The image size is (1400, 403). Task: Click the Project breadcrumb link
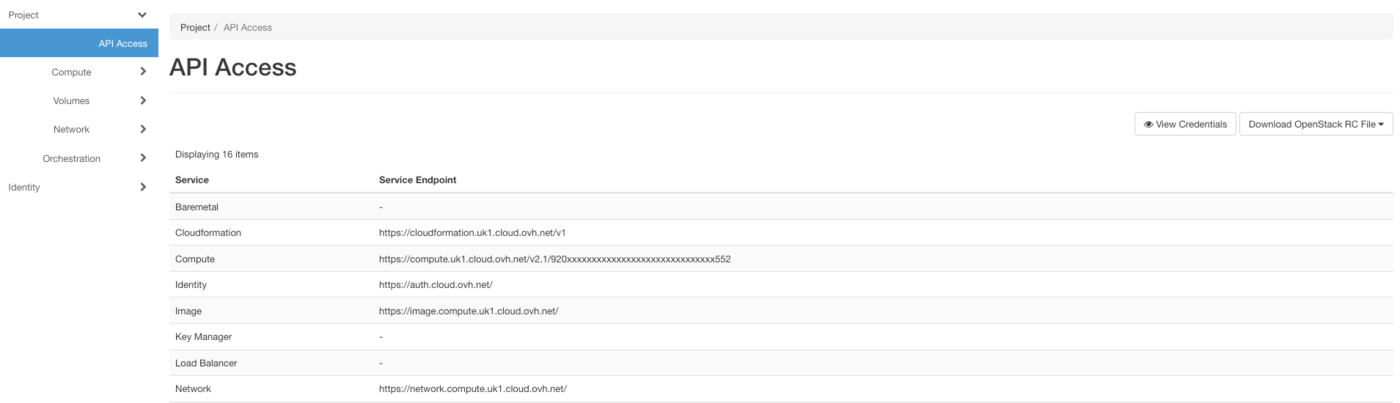click(195, 27)
